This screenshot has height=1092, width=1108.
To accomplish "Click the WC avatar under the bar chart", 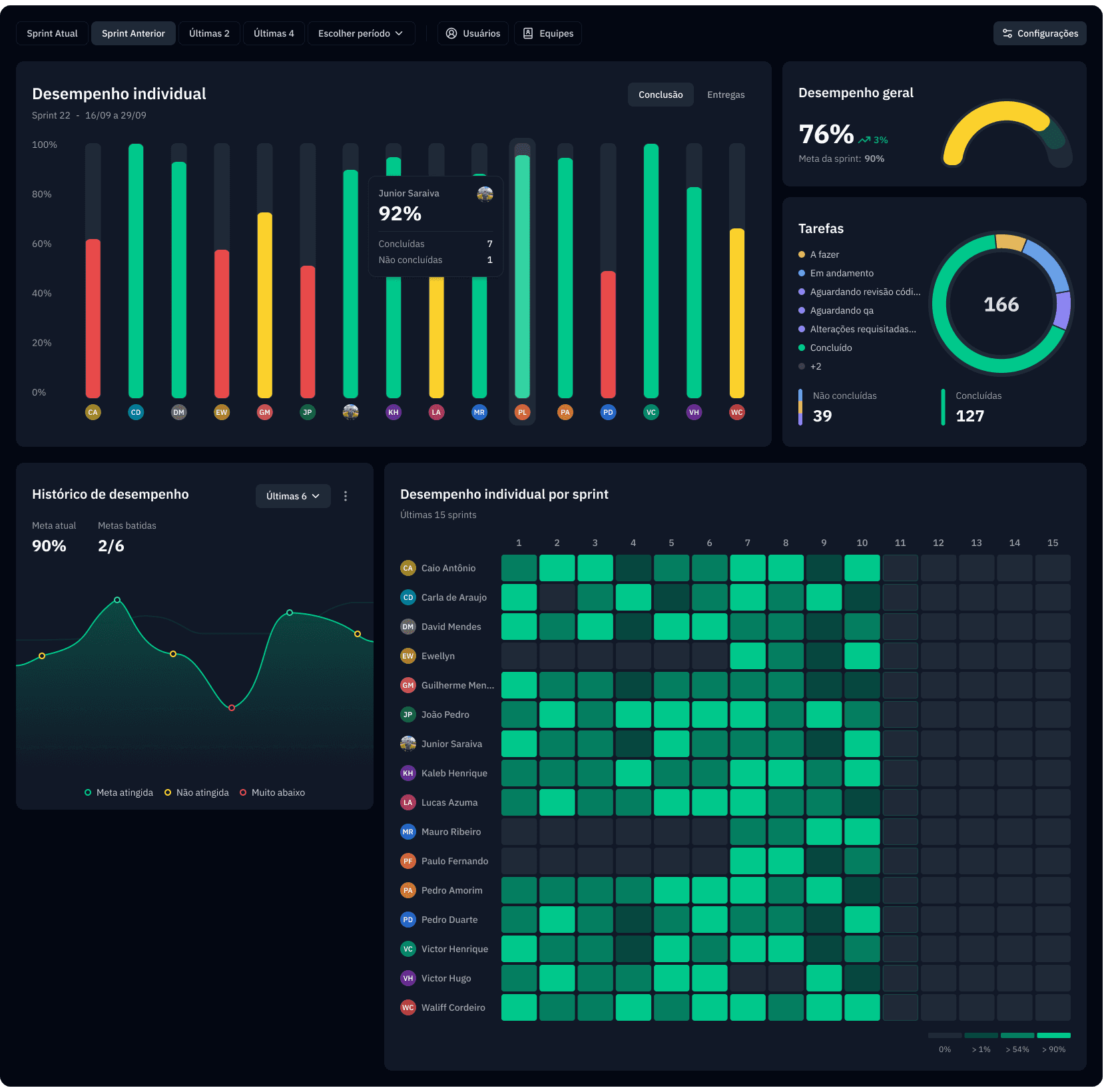I will pos(736,412).
